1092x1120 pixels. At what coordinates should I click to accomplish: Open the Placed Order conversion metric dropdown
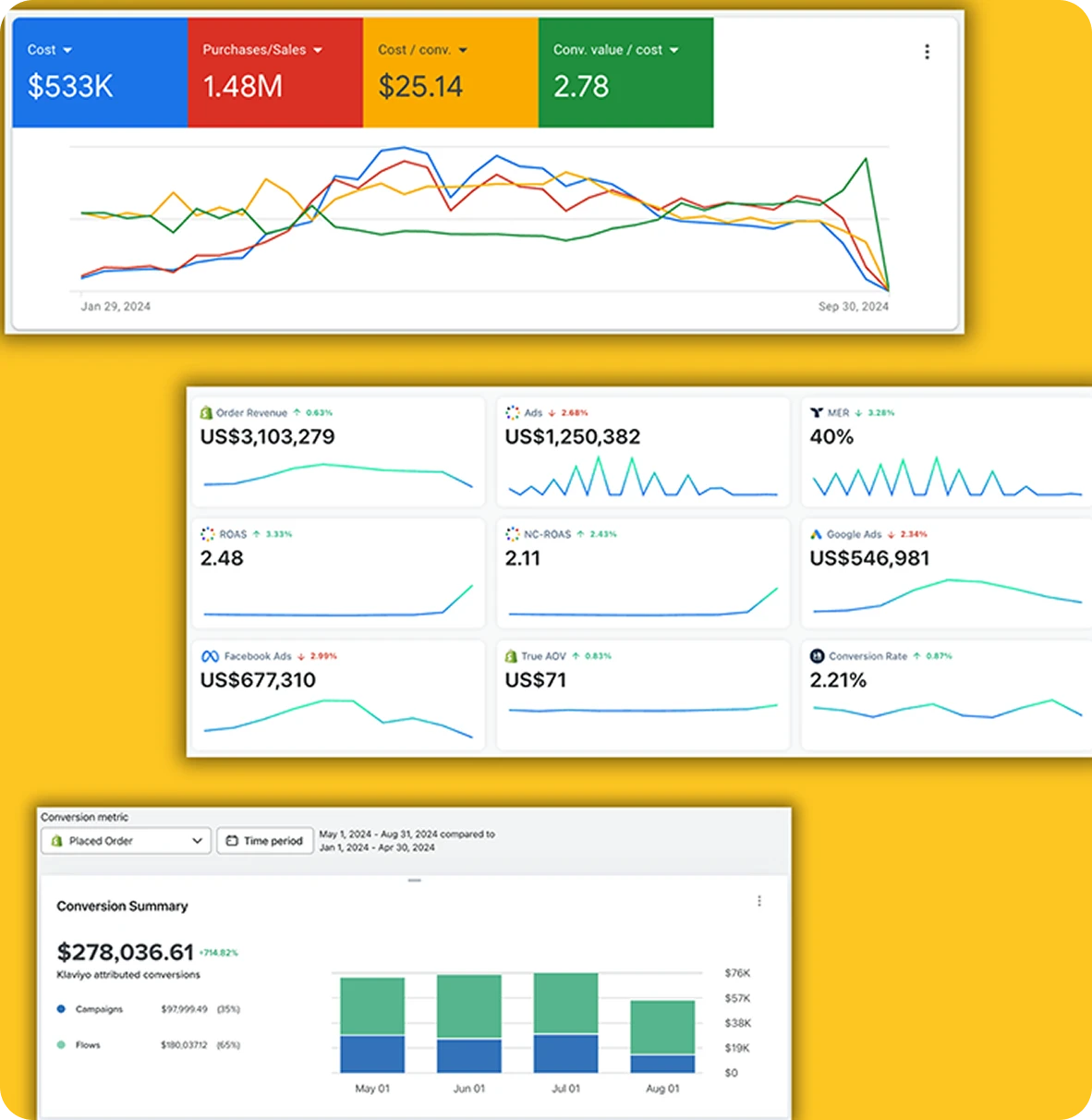[127, 841]
